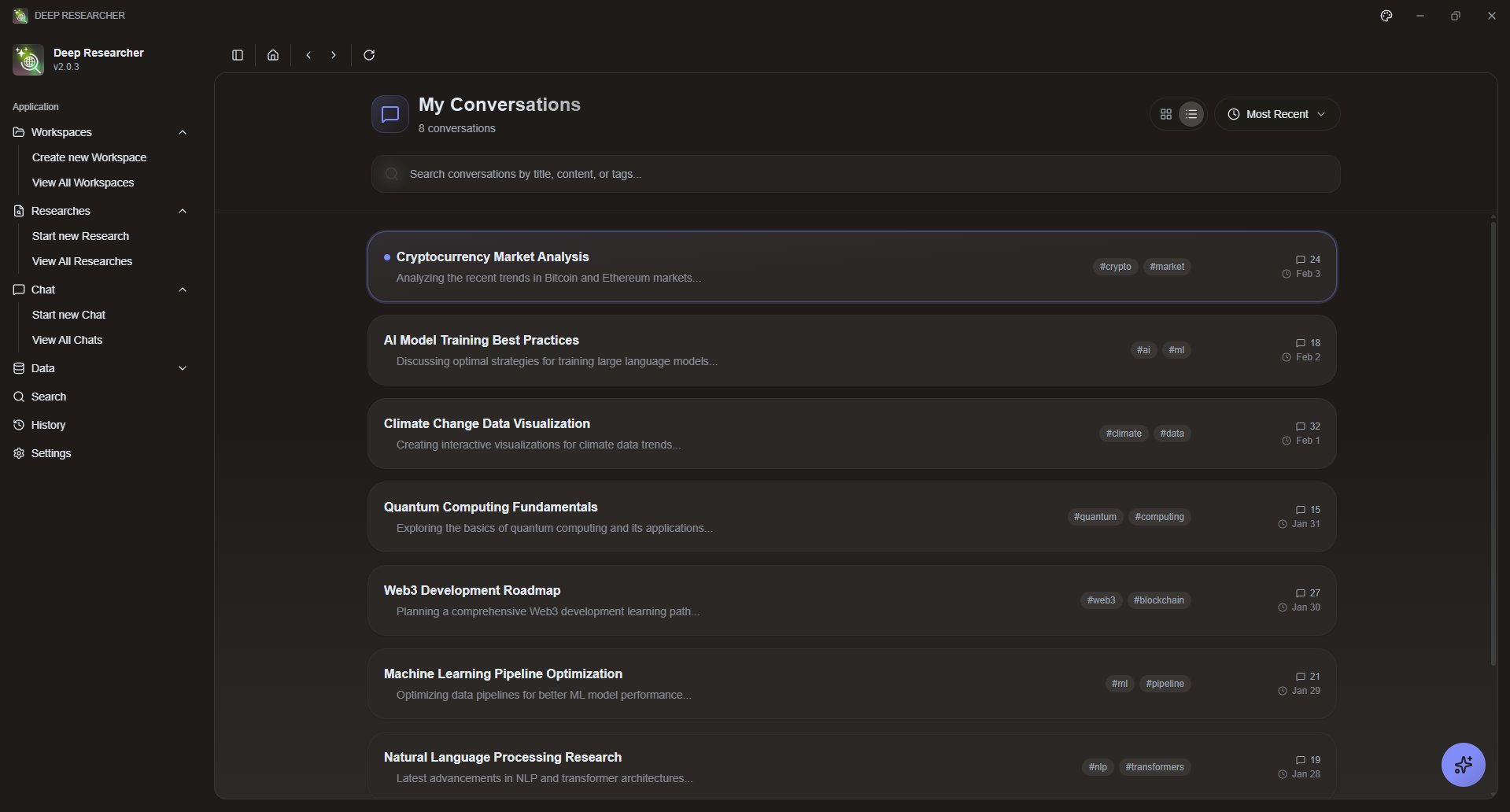Collapse the Chat section
The width and height of the screenshot is (1510, 812).
coord(183,290)
